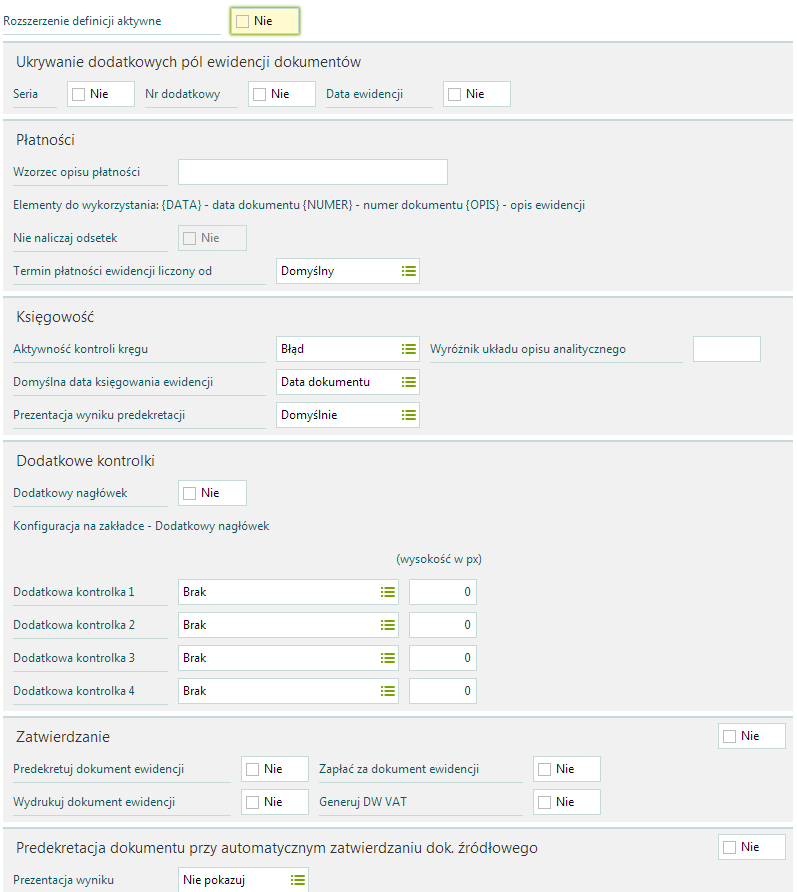Viewport: 797px width, 892px height.
Task: Enable the Seria hiding checkbox
Action: point(79,94)
